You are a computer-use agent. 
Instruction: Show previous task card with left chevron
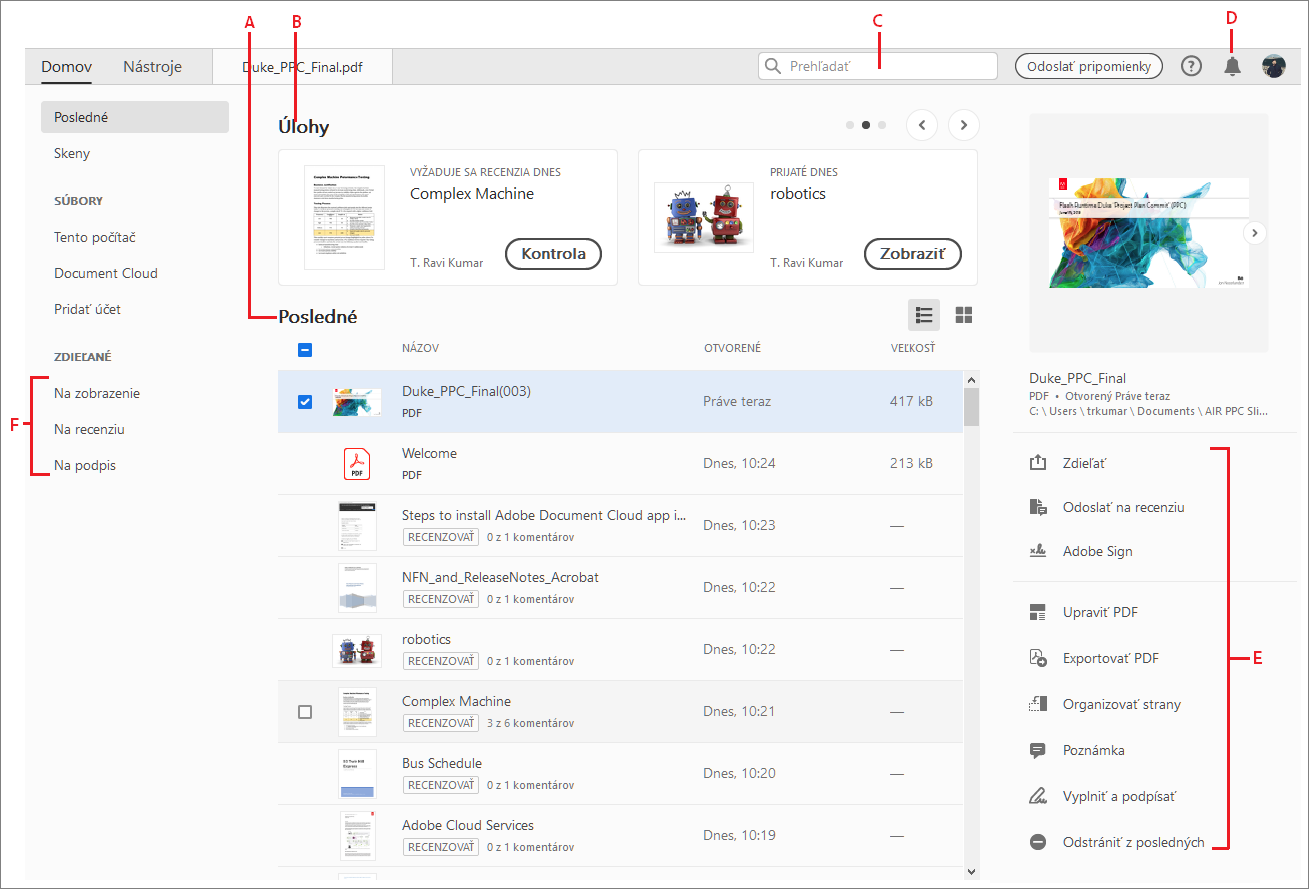922,125
